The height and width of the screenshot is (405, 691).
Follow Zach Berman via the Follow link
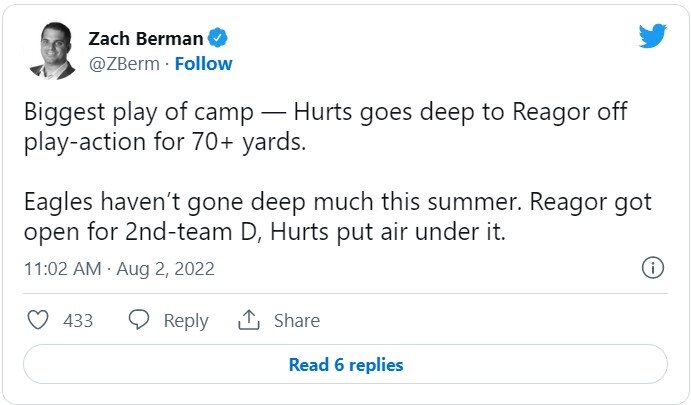(x=204, y=64)
